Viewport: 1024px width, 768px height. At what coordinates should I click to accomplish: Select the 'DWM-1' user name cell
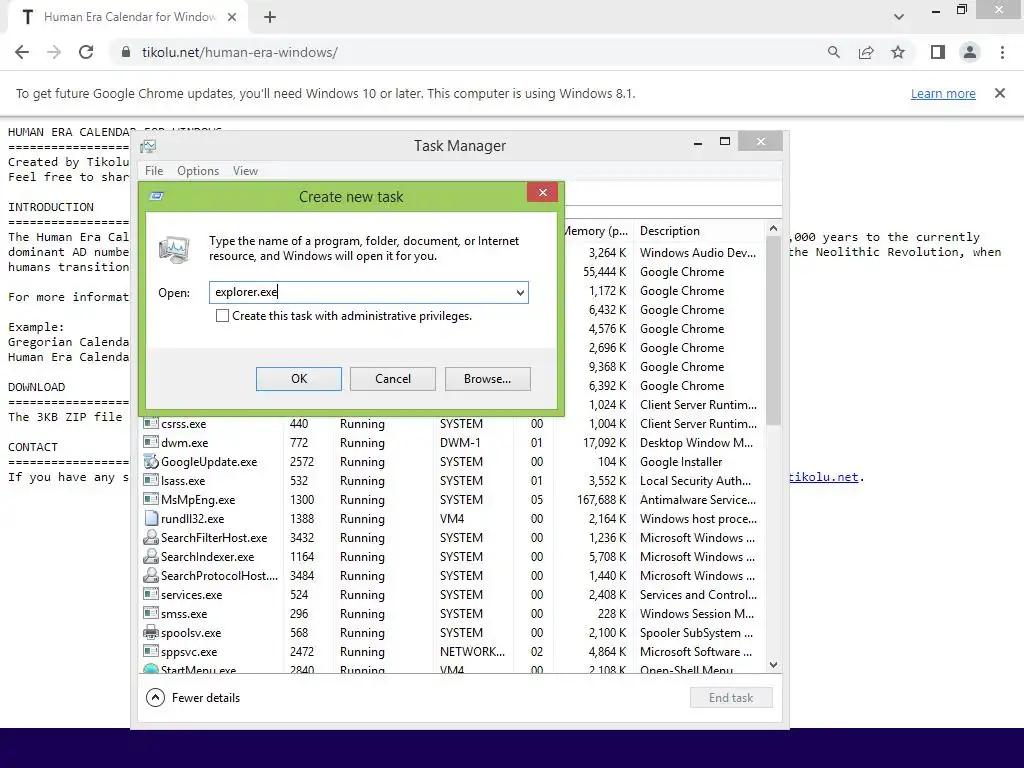coord(460,443)
